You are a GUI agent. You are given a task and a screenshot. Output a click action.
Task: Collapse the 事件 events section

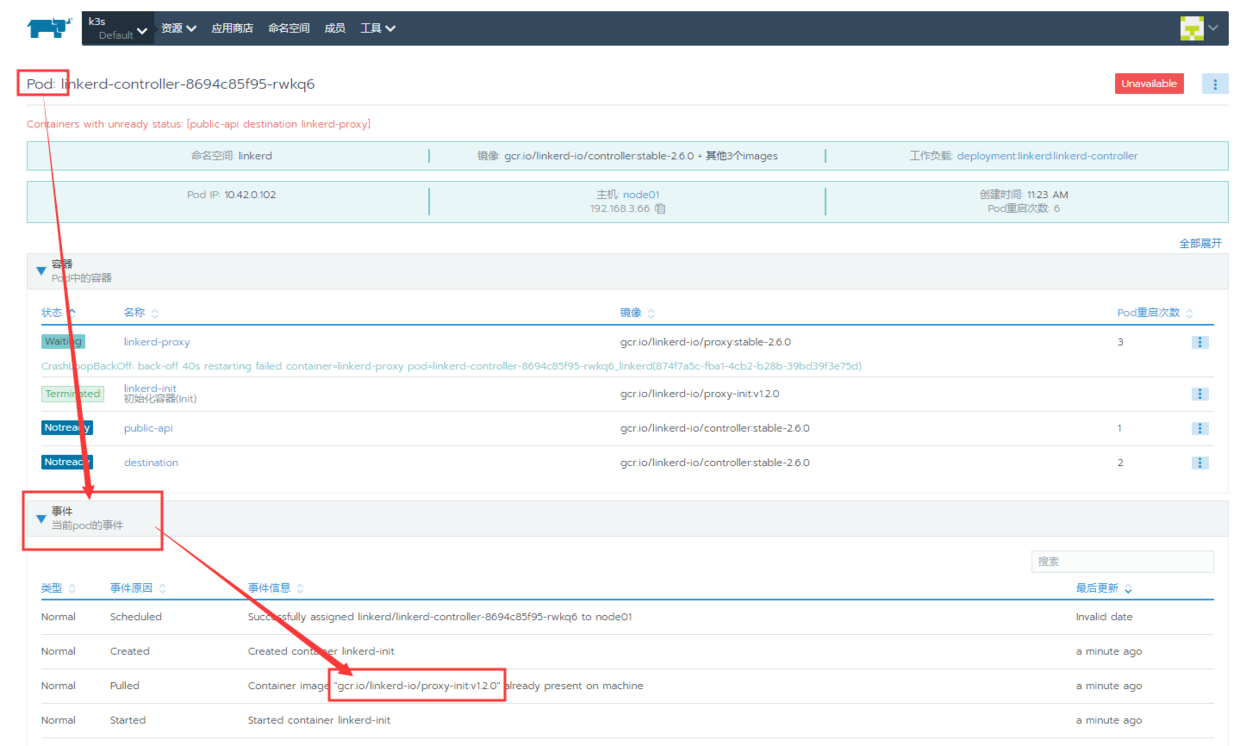pyautogui.click(x=41, y=518)
